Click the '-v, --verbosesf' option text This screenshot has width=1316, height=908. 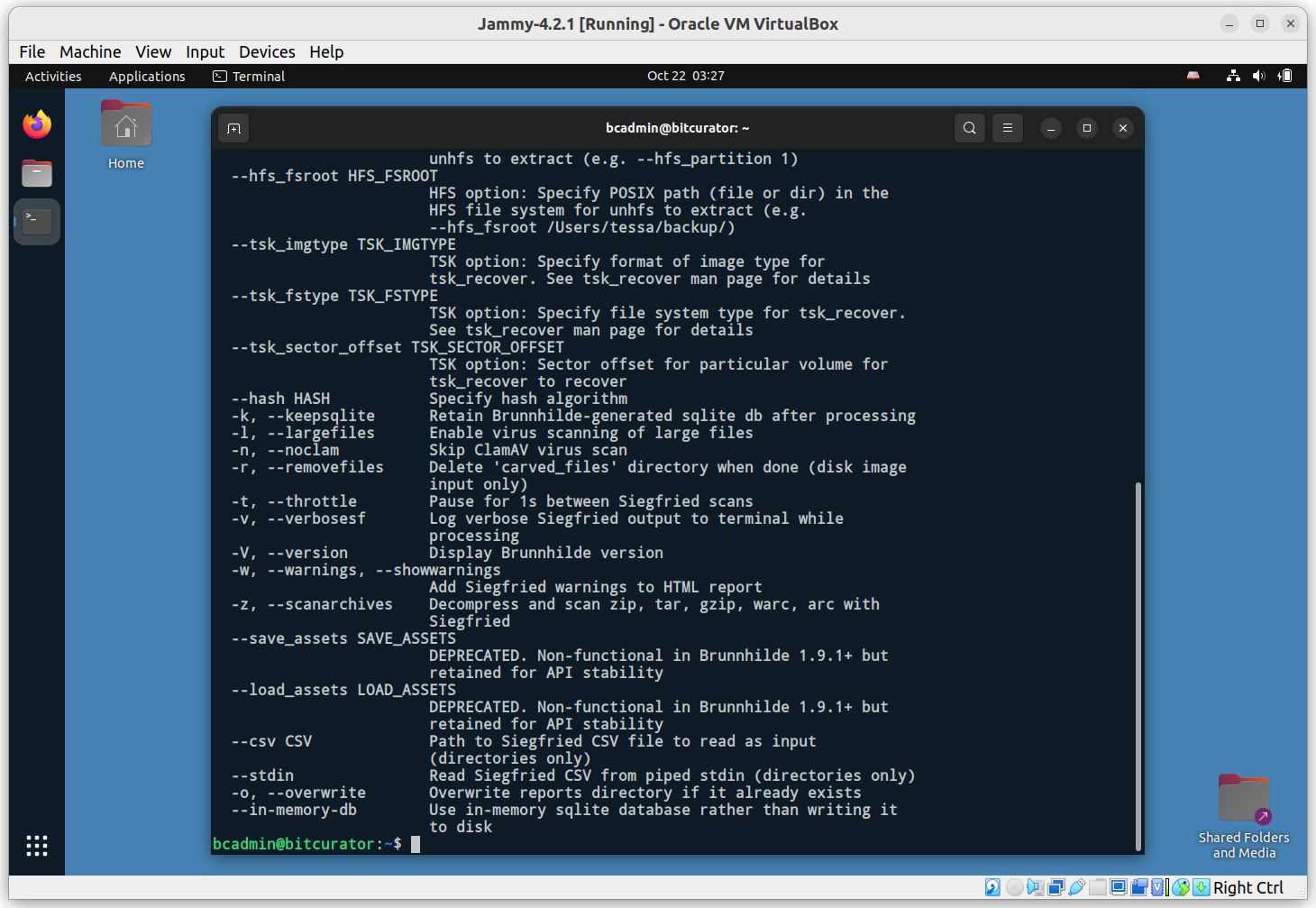coord(298,518)
